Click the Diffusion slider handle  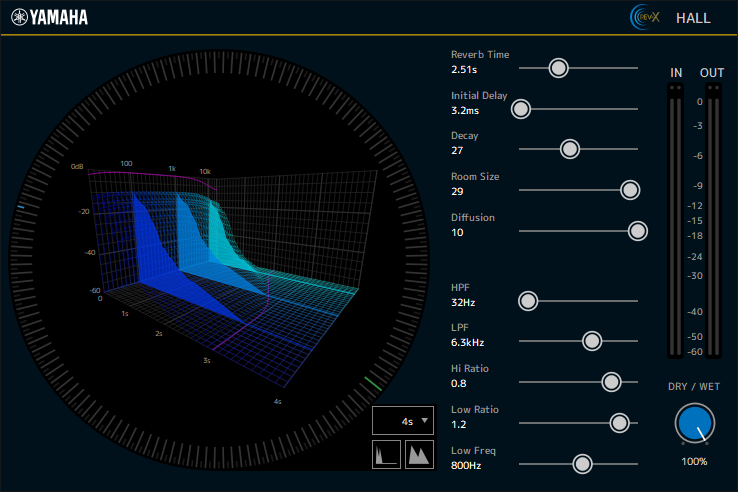click(637, 231)
